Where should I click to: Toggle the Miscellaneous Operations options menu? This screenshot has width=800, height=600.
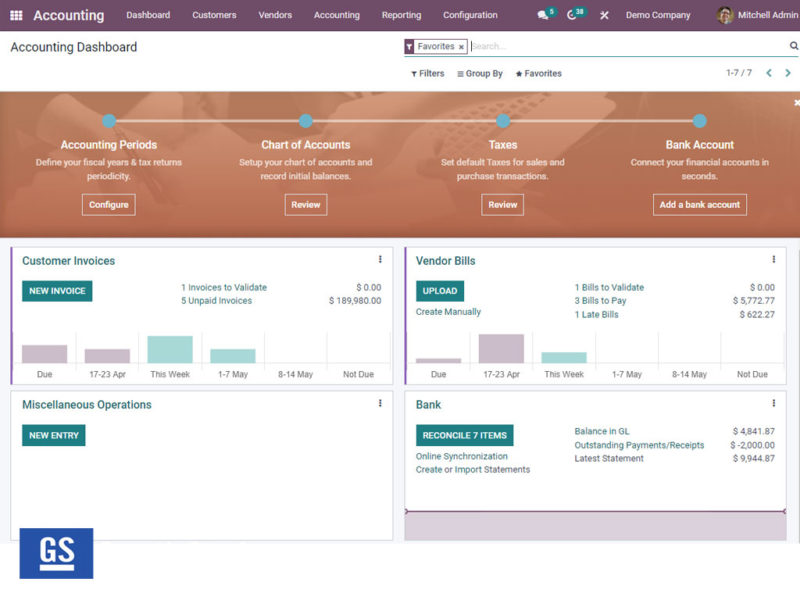pos(380,404)
